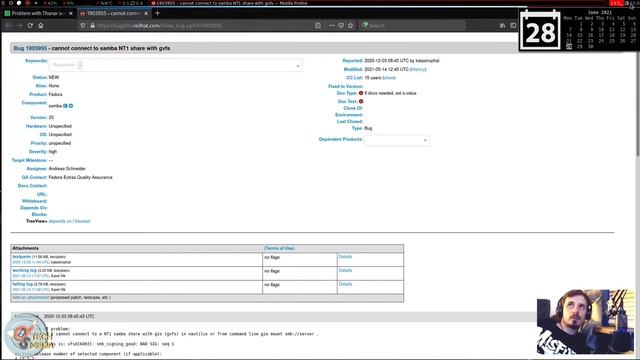Open the 'depends on / blocked' tree view link

69,221
